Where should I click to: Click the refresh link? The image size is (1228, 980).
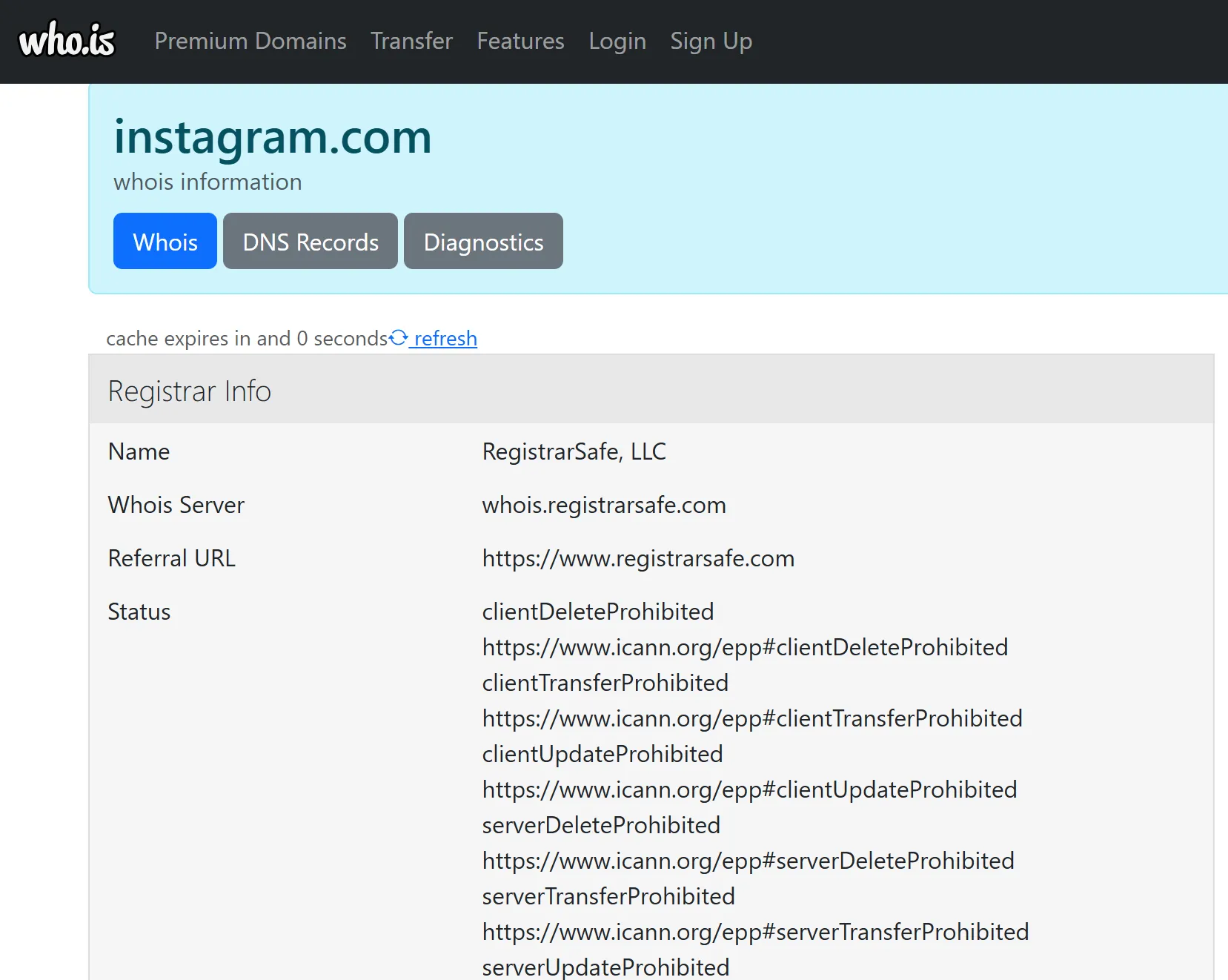click(445, 338)
